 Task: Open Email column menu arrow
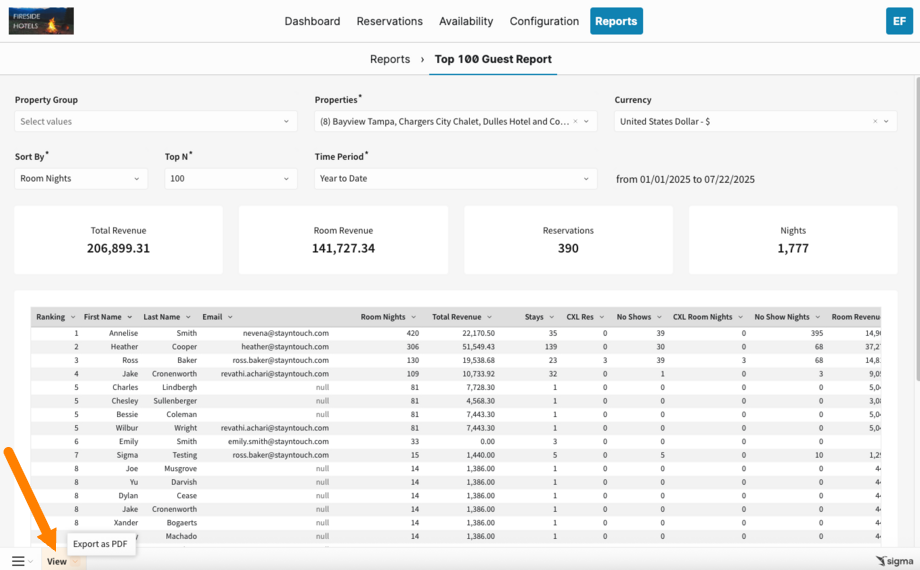[230, 317]
